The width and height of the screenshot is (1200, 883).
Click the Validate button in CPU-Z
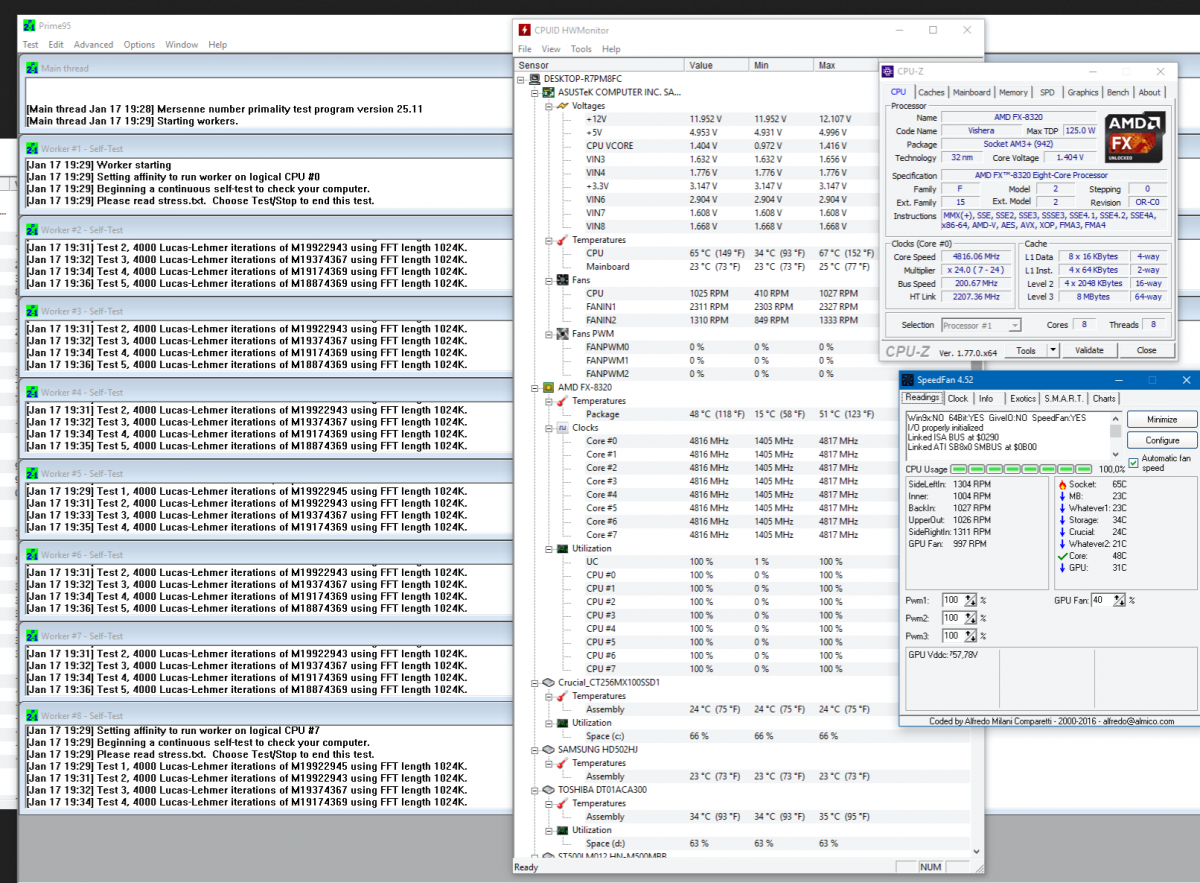tap(1089, 350)
